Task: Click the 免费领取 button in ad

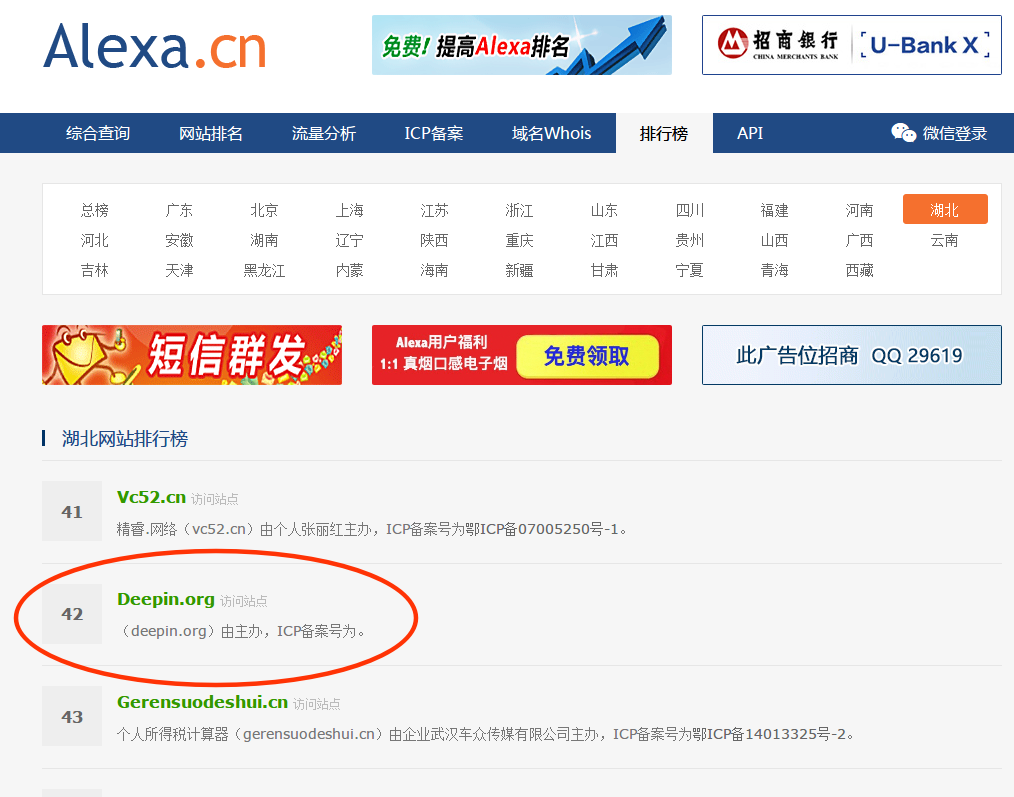Action: coord(587,356)
